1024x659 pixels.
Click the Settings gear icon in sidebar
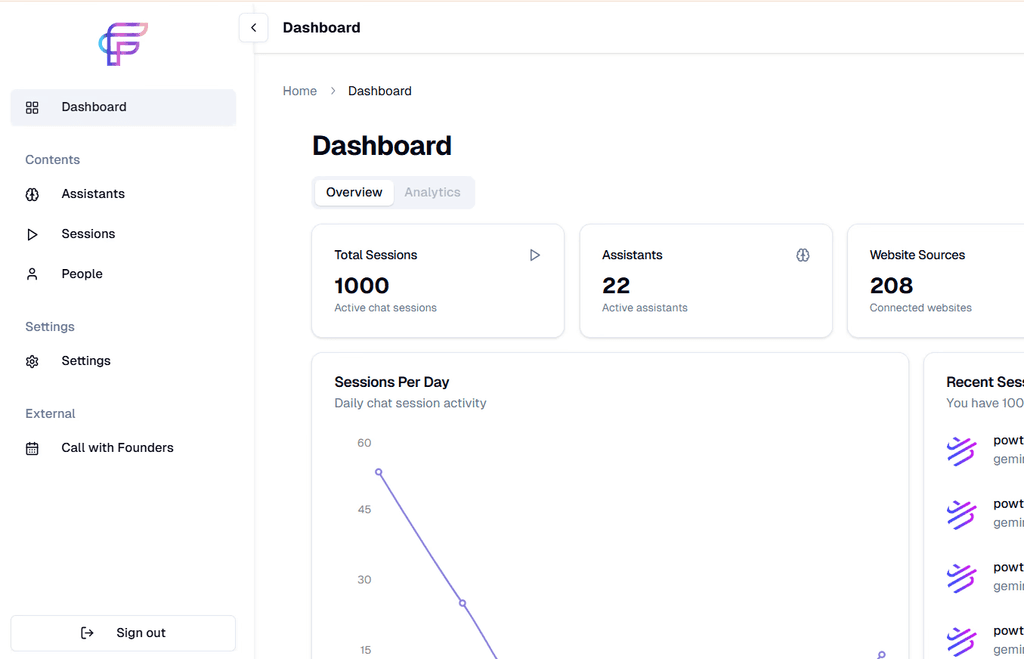click(32, 361)
